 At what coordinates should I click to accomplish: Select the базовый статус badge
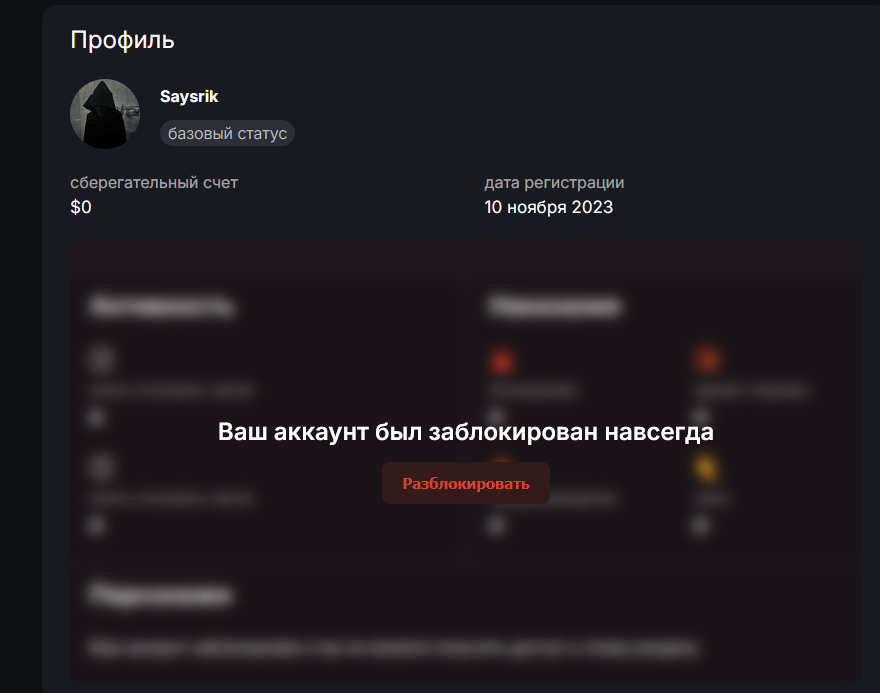(x=227, y=133)
